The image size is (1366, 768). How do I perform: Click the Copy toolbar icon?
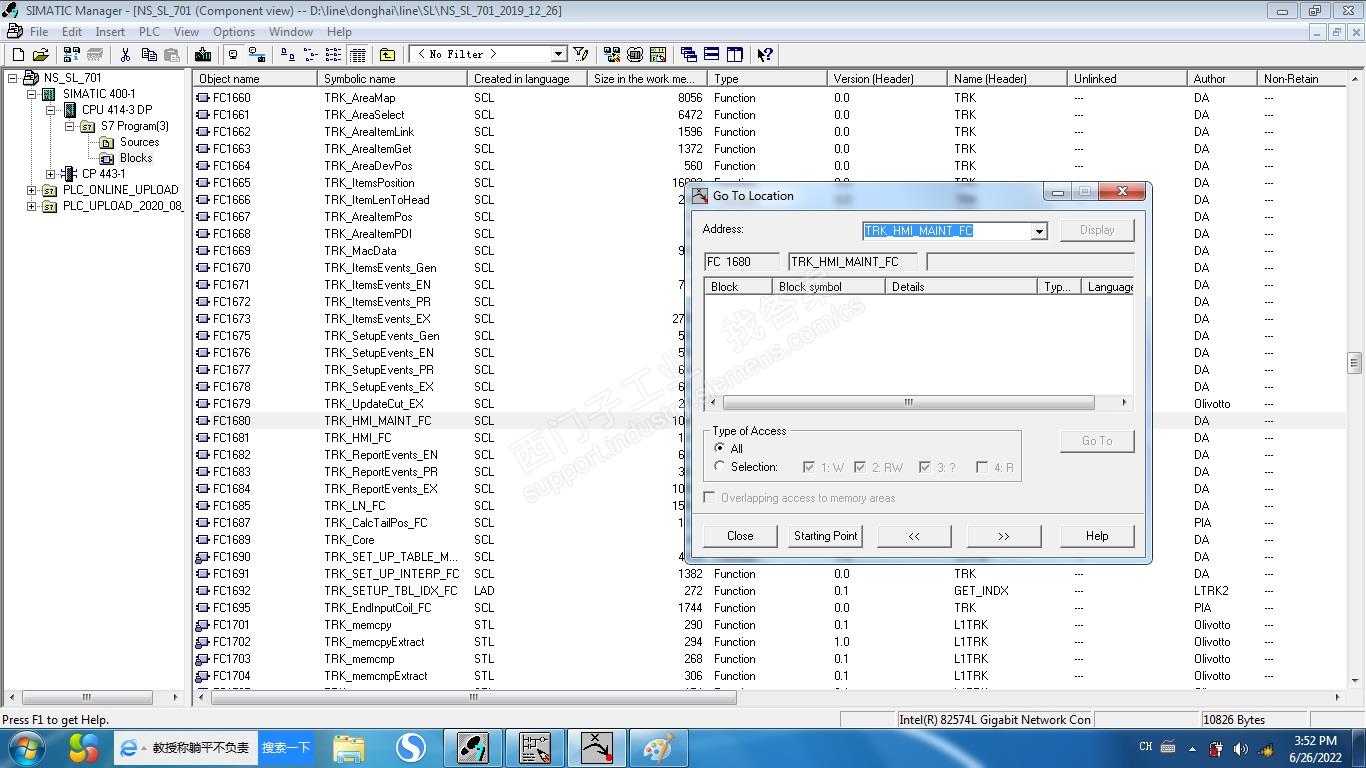(x=149, y=55)
